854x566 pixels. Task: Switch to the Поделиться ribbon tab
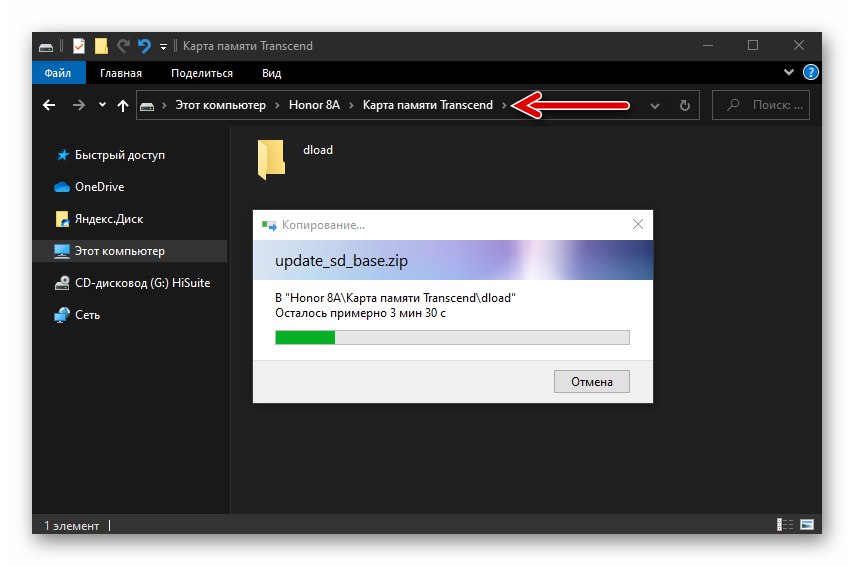(202, 73)
